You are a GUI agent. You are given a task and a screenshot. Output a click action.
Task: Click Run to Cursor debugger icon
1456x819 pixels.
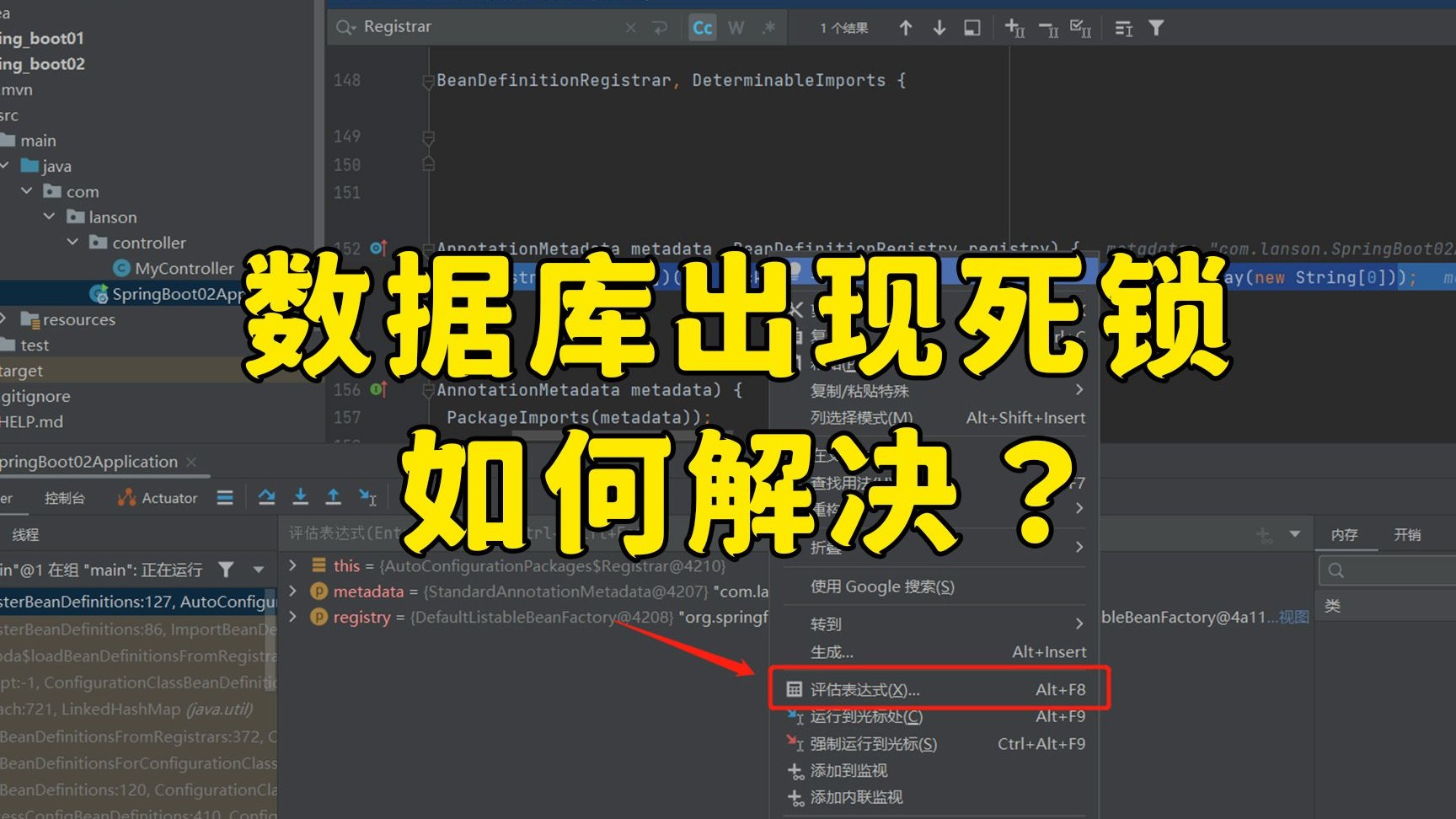367,497
